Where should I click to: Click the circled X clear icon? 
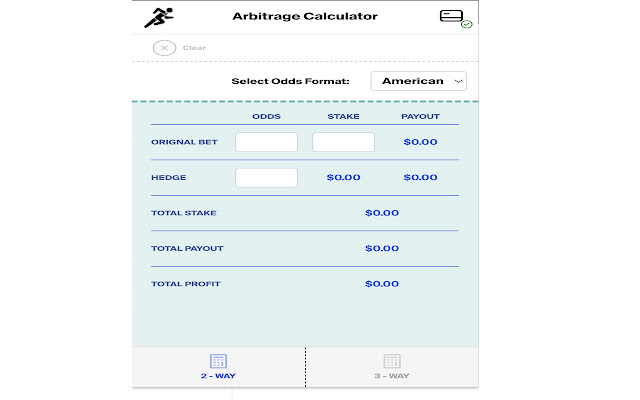164,47
